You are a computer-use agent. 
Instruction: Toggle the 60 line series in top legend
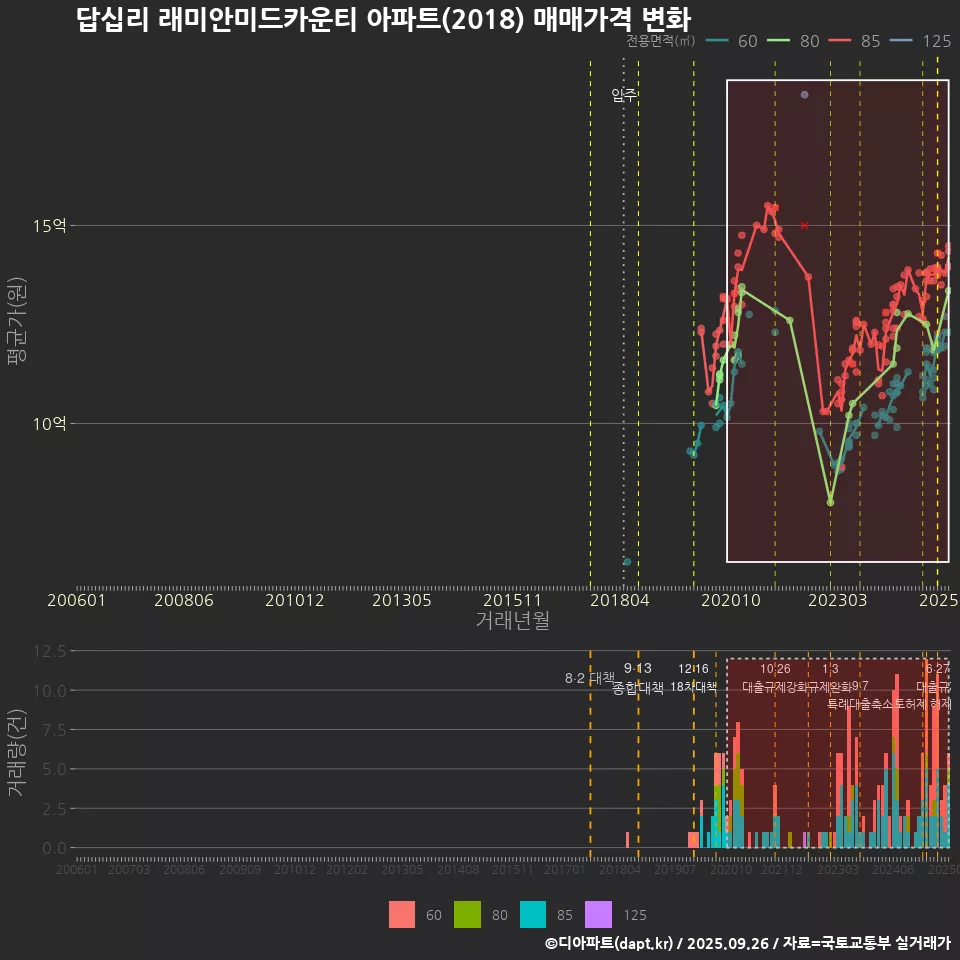tap(731, 41)
